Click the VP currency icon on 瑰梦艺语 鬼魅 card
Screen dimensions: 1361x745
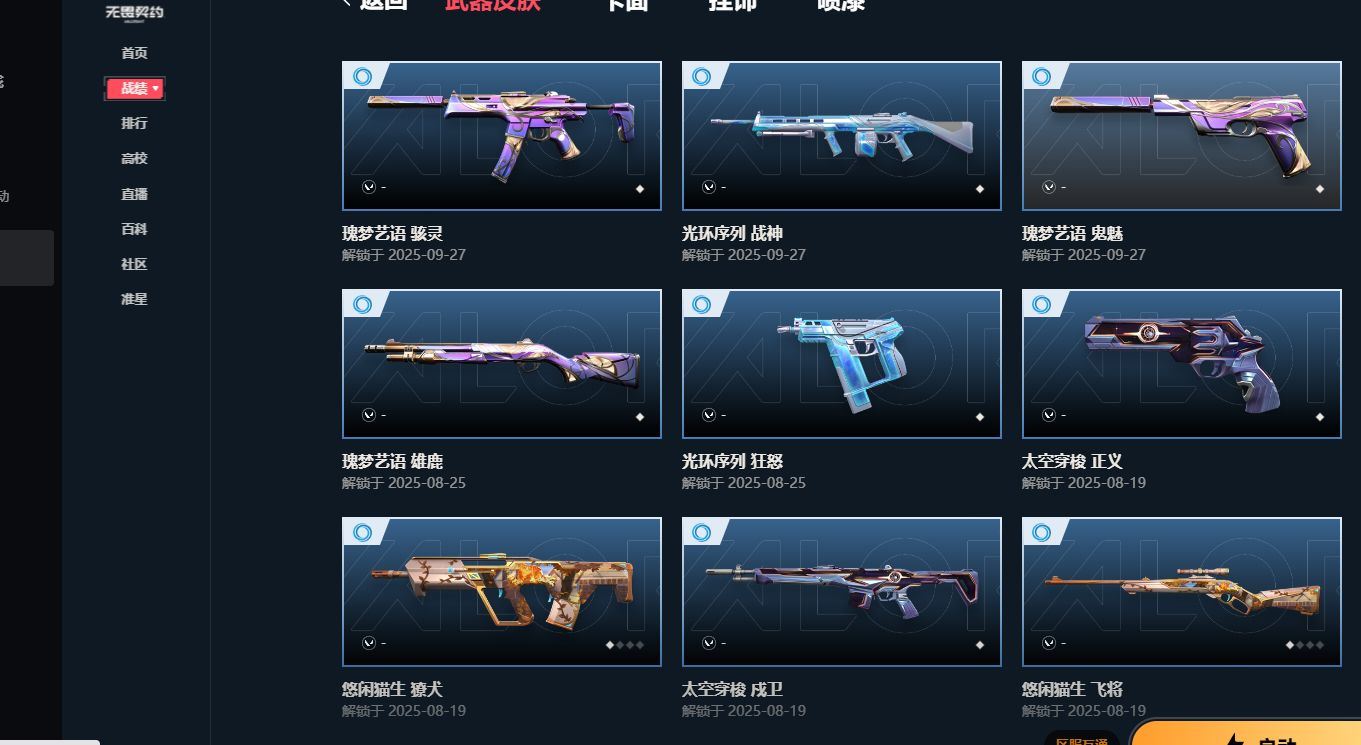pyautogui.click(x=1049, y=187)
